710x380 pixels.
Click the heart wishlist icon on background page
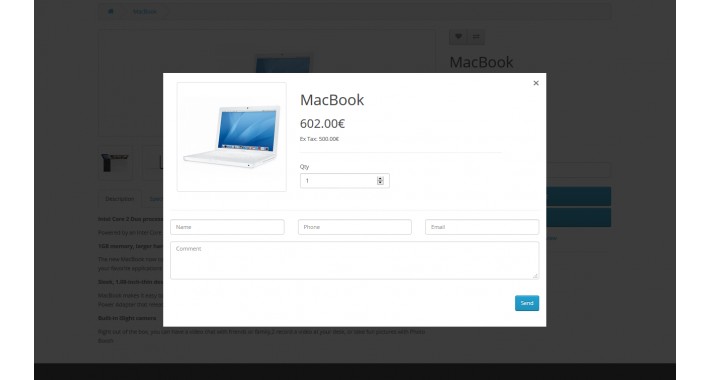click(458, 37)
